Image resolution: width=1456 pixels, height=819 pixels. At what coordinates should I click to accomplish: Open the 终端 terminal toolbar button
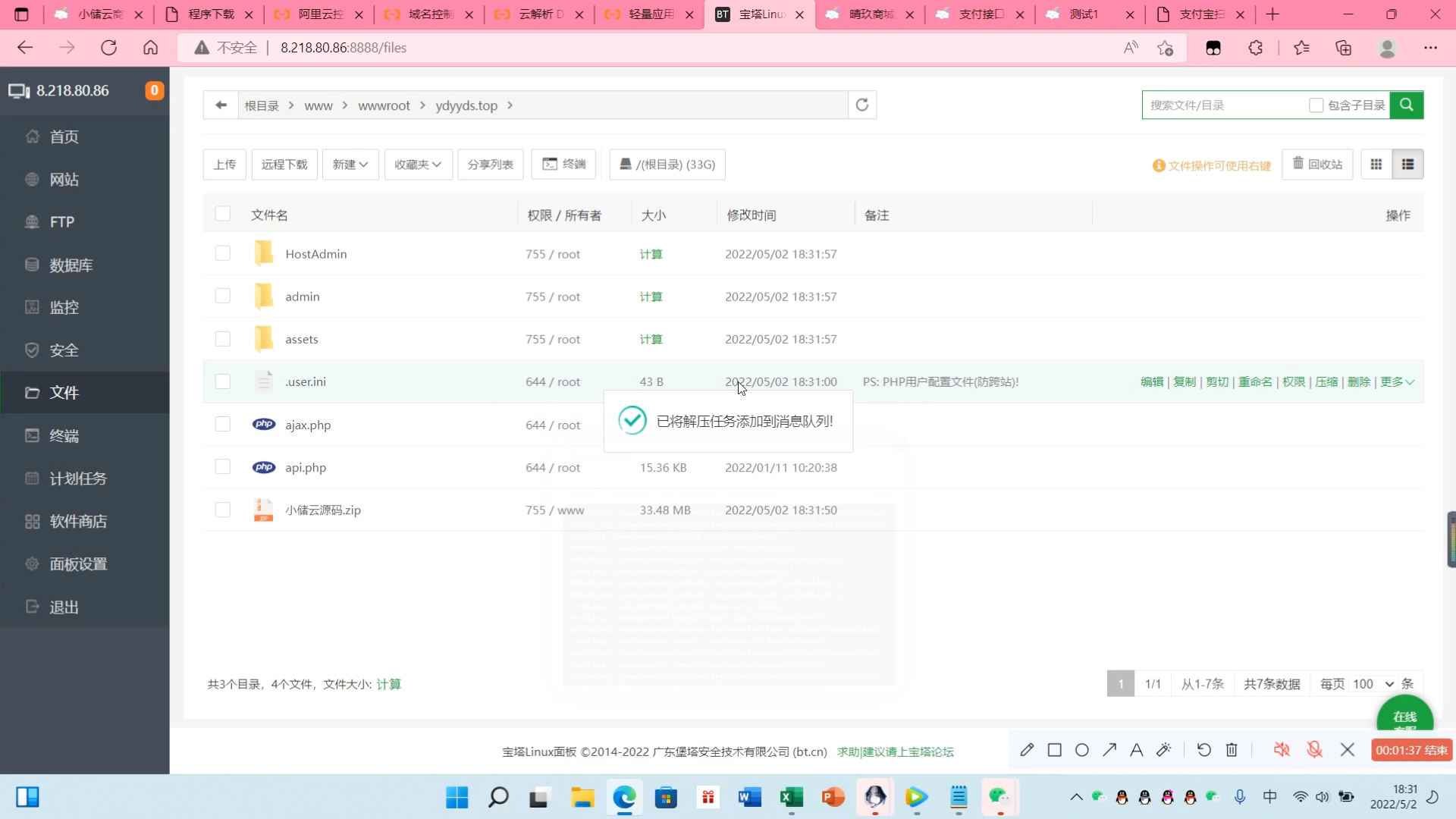[x=563, y=165]
